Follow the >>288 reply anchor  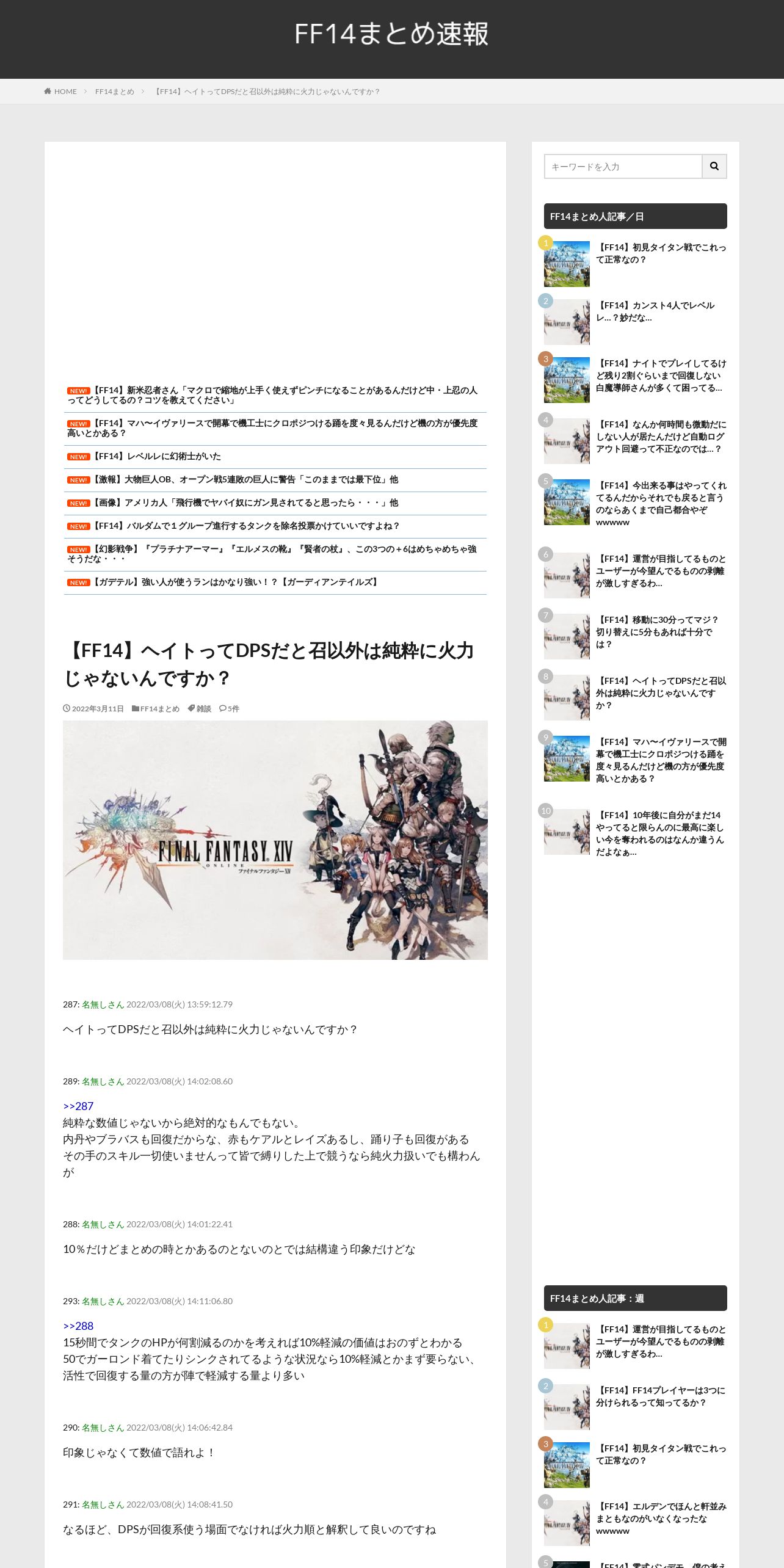click(x=78, y=1326)
